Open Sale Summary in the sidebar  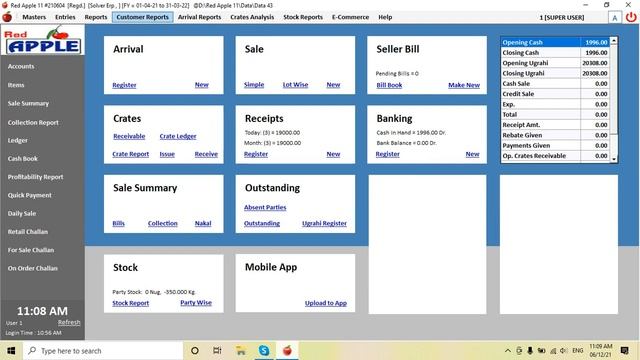point(28,103)
